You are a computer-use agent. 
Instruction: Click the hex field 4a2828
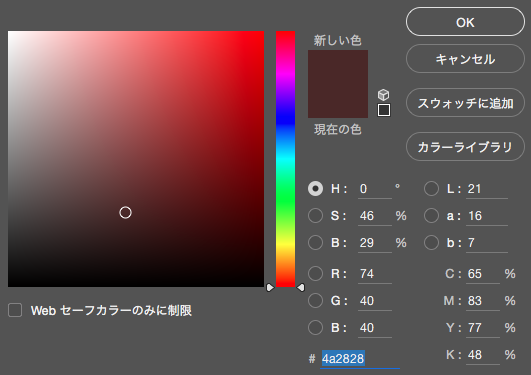coord(360,359)
